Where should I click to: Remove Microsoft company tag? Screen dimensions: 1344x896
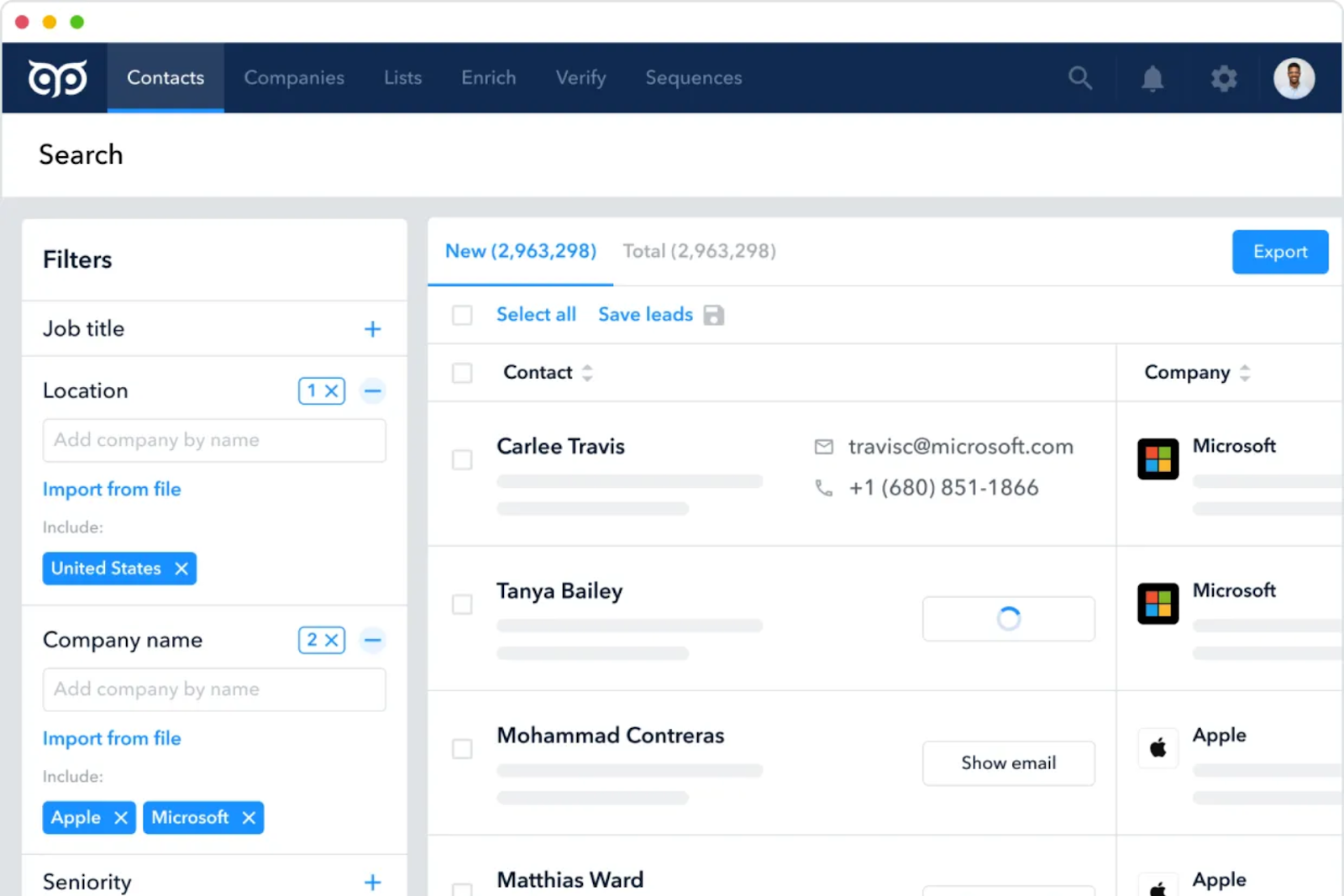(x=249, y=818)
